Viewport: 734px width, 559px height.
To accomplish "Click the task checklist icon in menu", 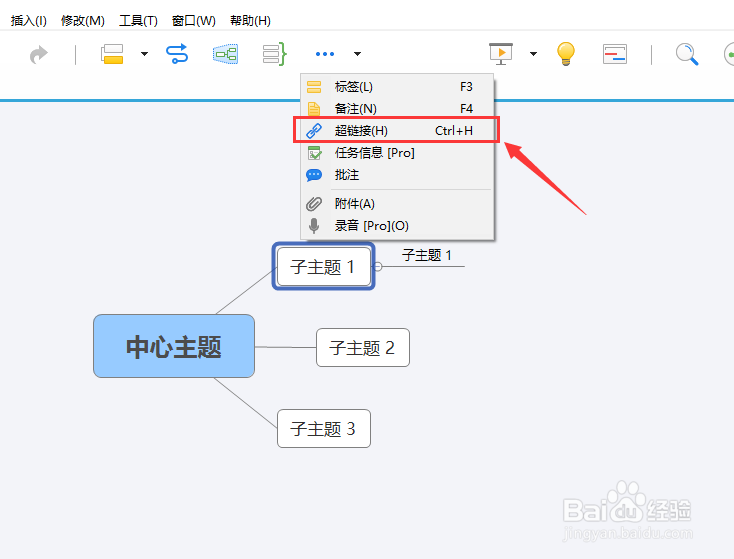I will click(x=314, y=153).
